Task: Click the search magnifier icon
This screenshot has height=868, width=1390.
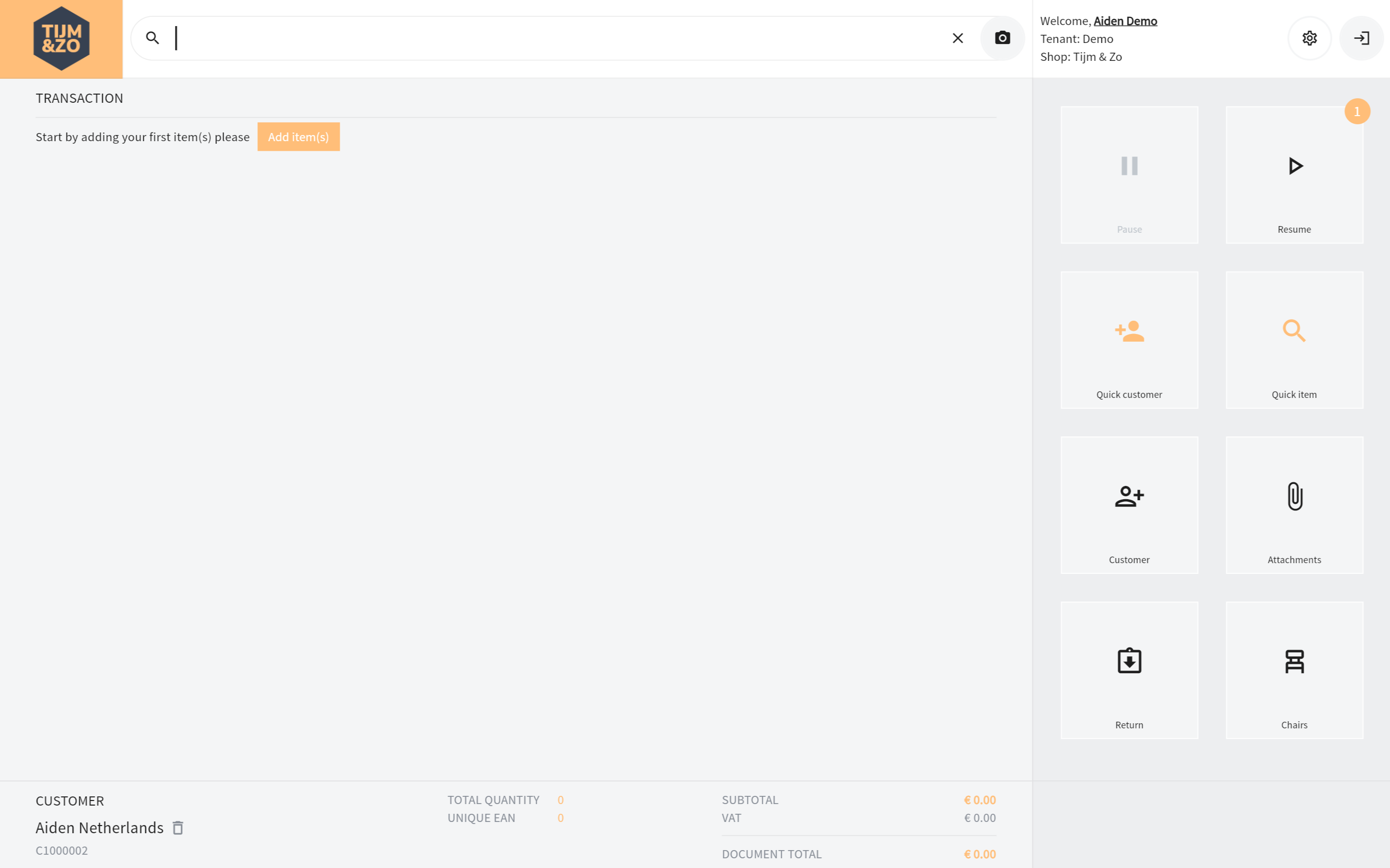Action: tap(152, 38)
